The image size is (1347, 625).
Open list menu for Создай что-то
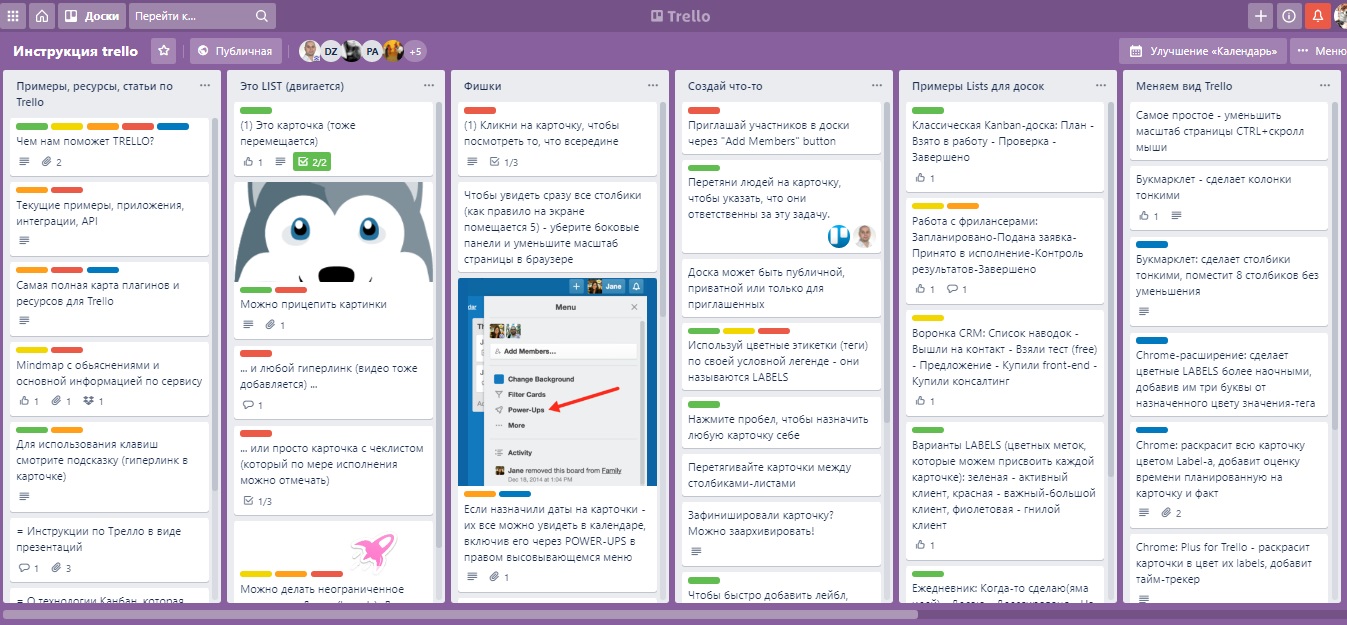(x=876, y=86)
